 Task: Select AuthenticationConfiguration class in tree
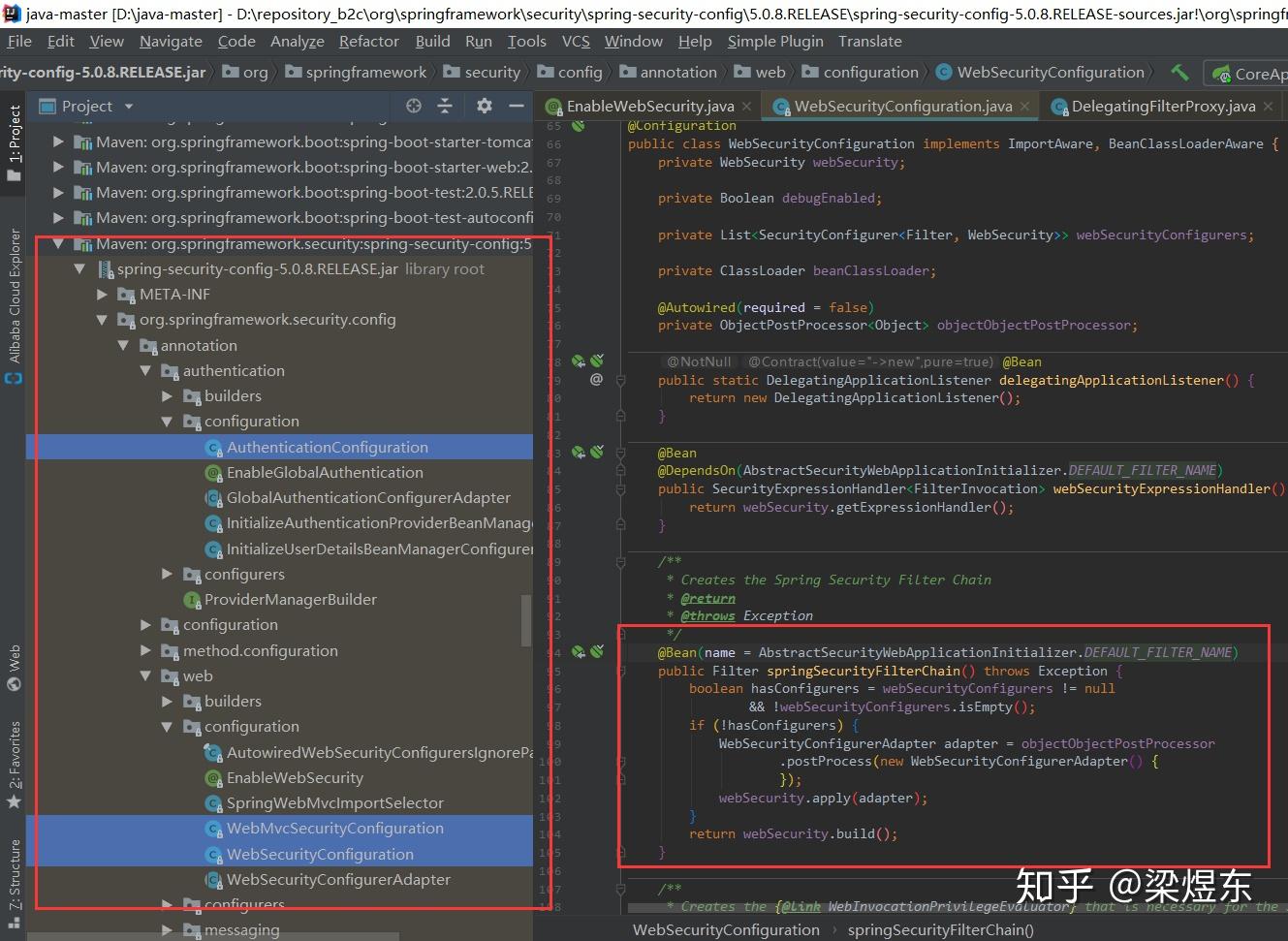(x=328, y=447)
